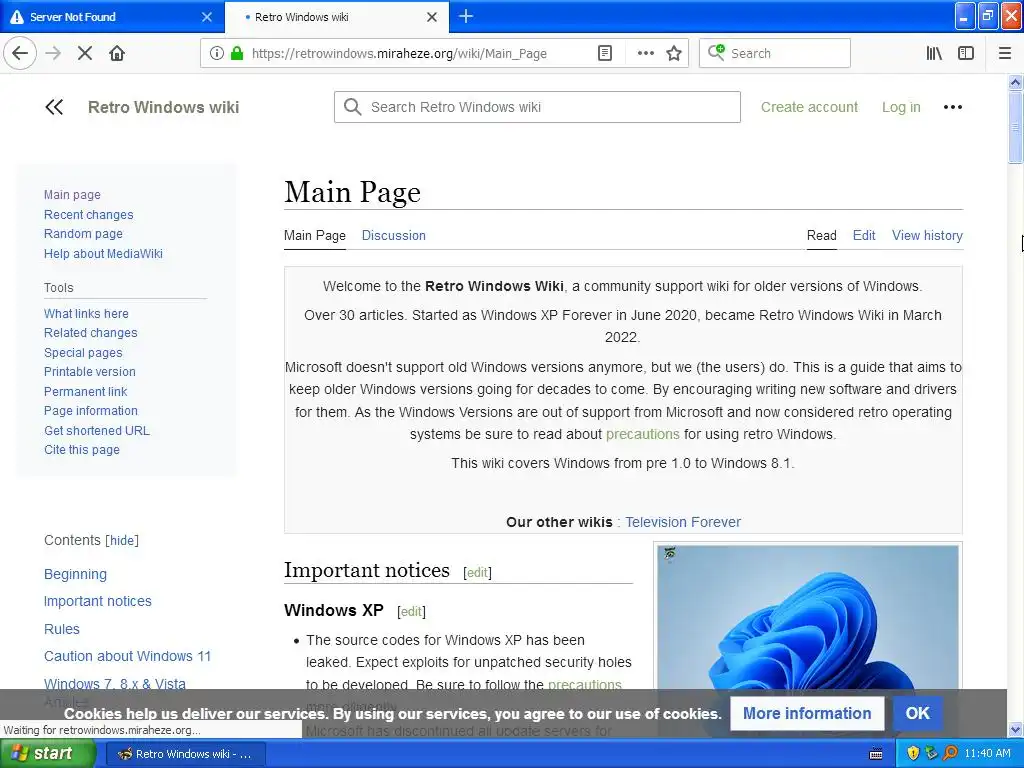
Task: Click the Permanent link tool
Action: 86,391
